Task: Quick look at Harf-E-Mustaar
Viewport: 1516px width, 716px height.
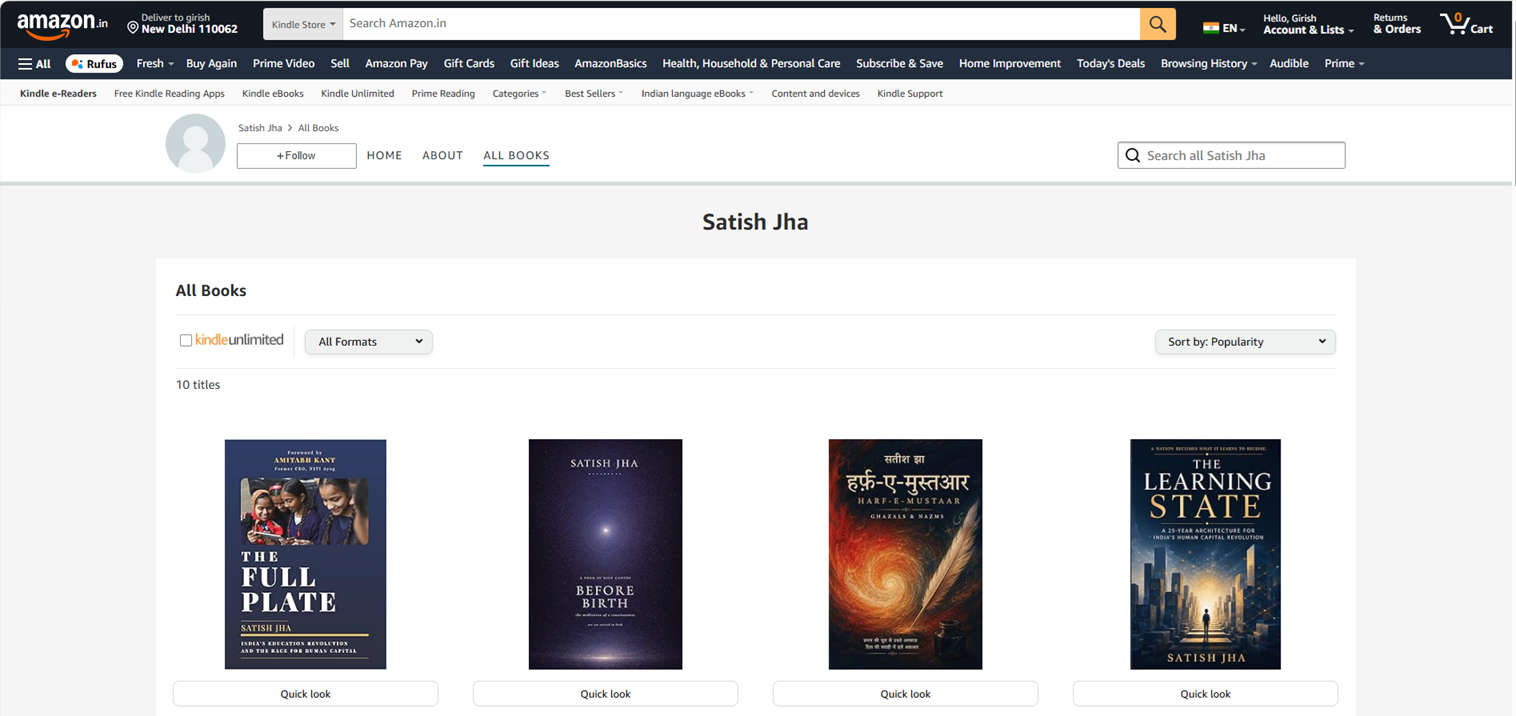Action: pyautogui.click(x=905, y=694)
